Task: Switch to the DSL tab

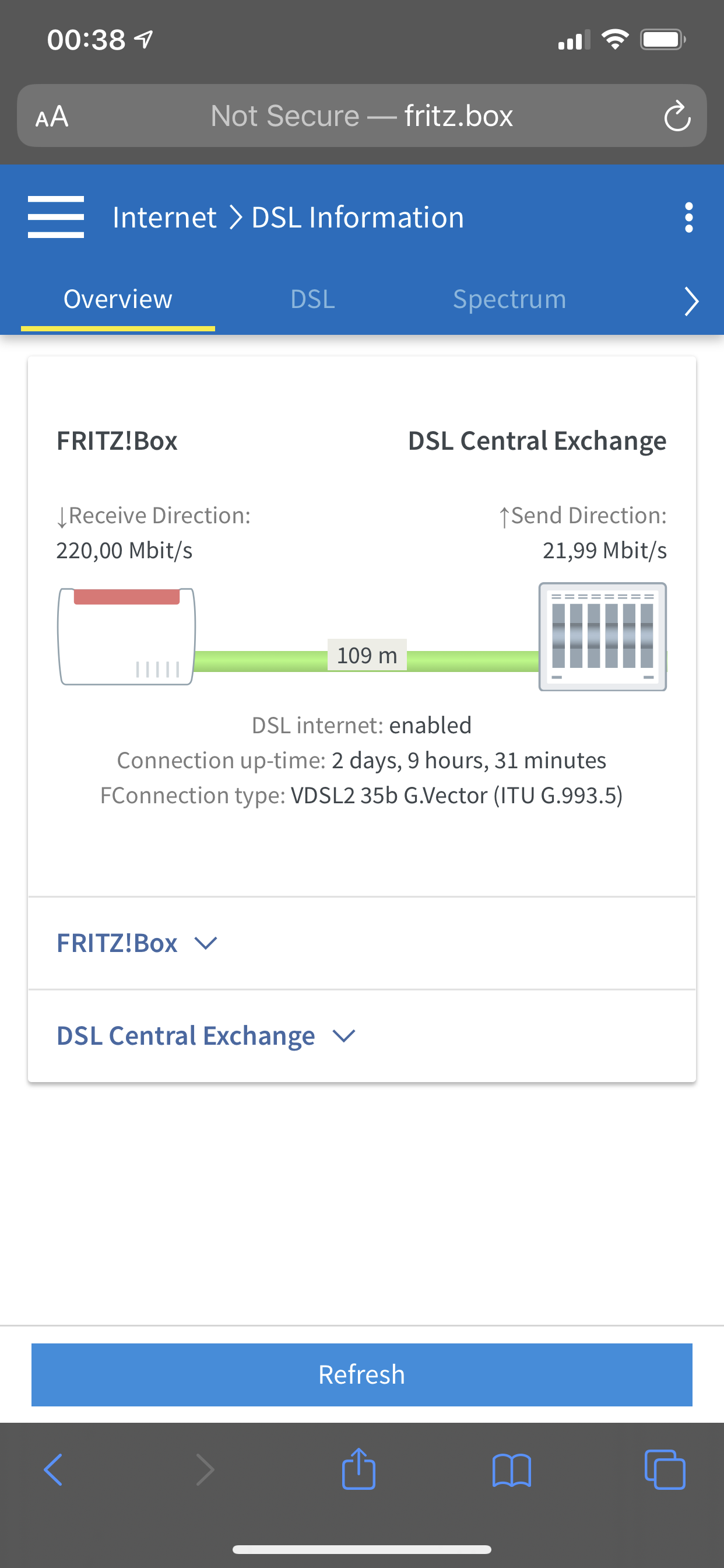Action: point(312,299)
